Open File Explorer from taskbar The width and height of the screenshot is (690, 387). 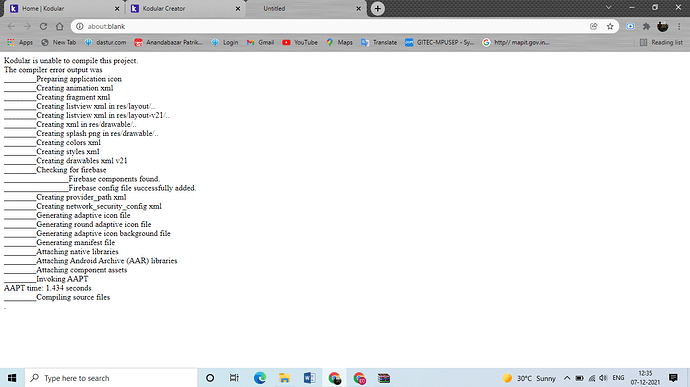pos(284,378)
